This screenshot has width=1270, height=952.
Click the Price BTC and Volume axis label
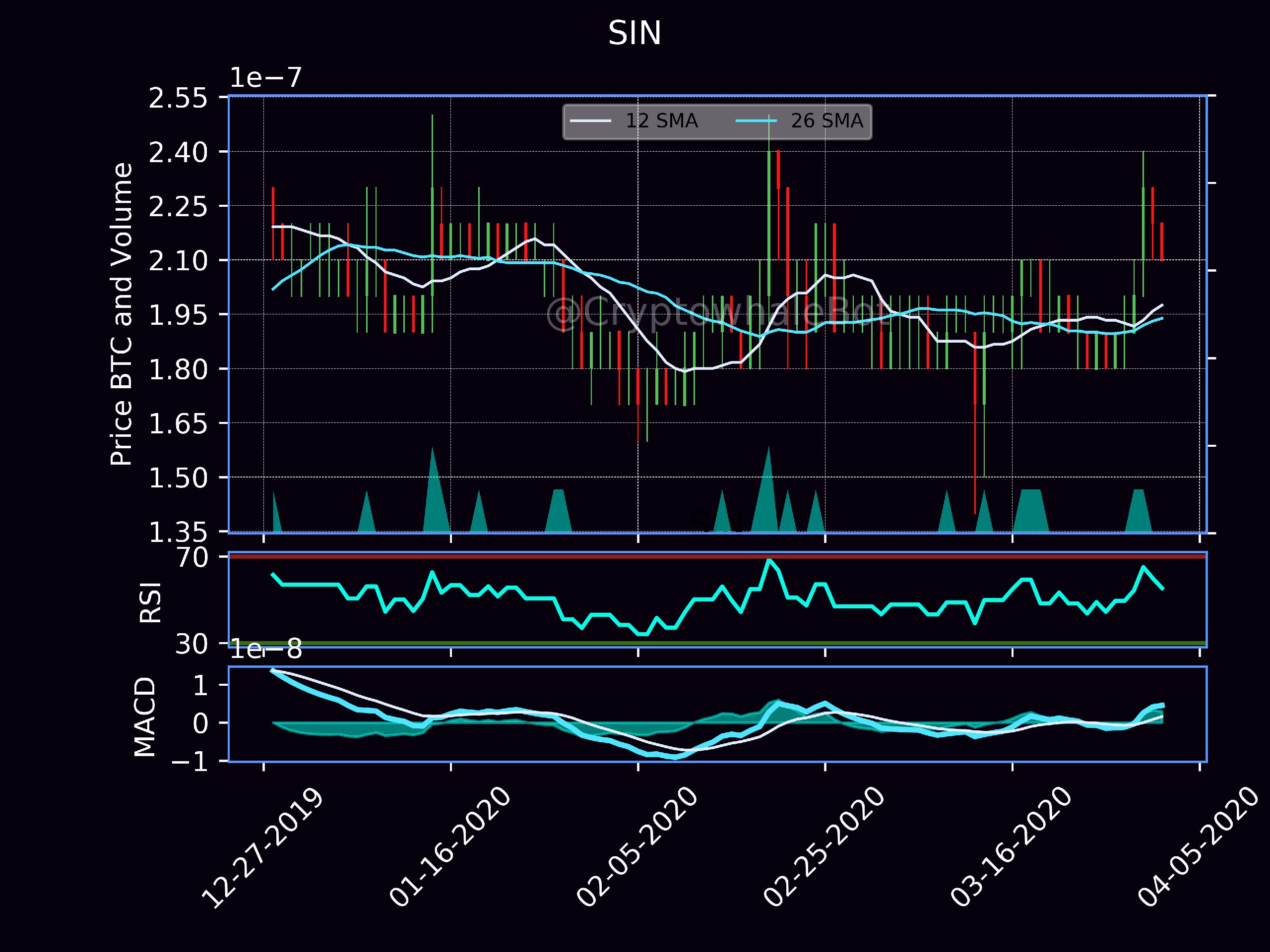[121, 314]
